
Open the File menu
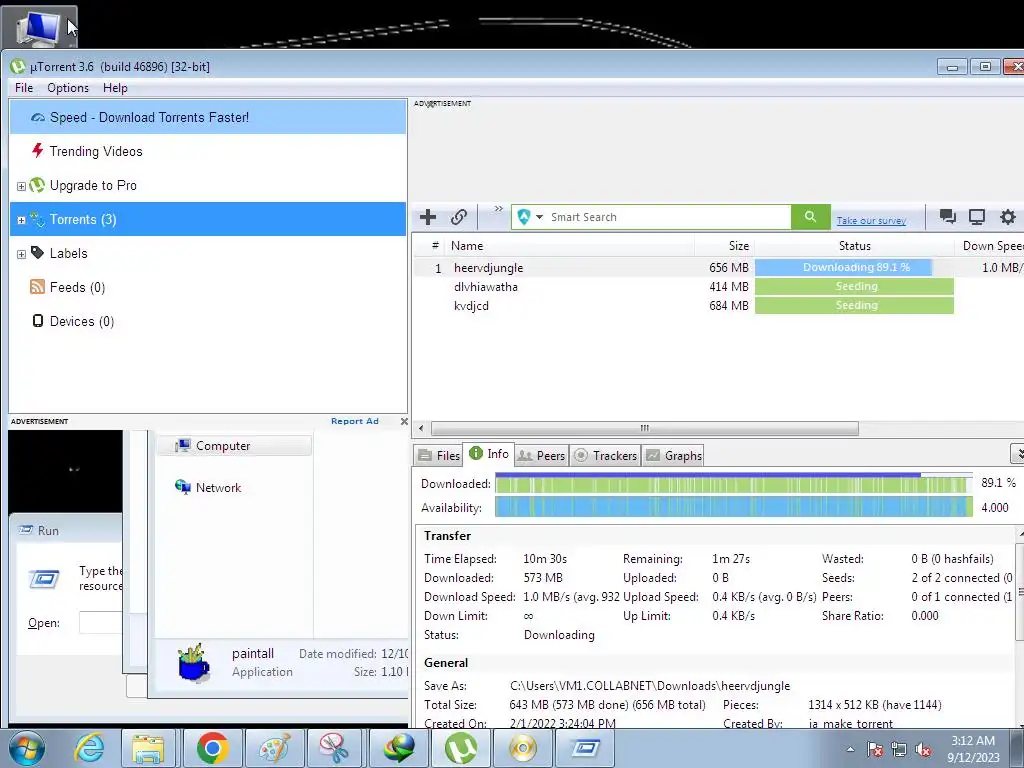pyautogui.click(x=24, y=88)
